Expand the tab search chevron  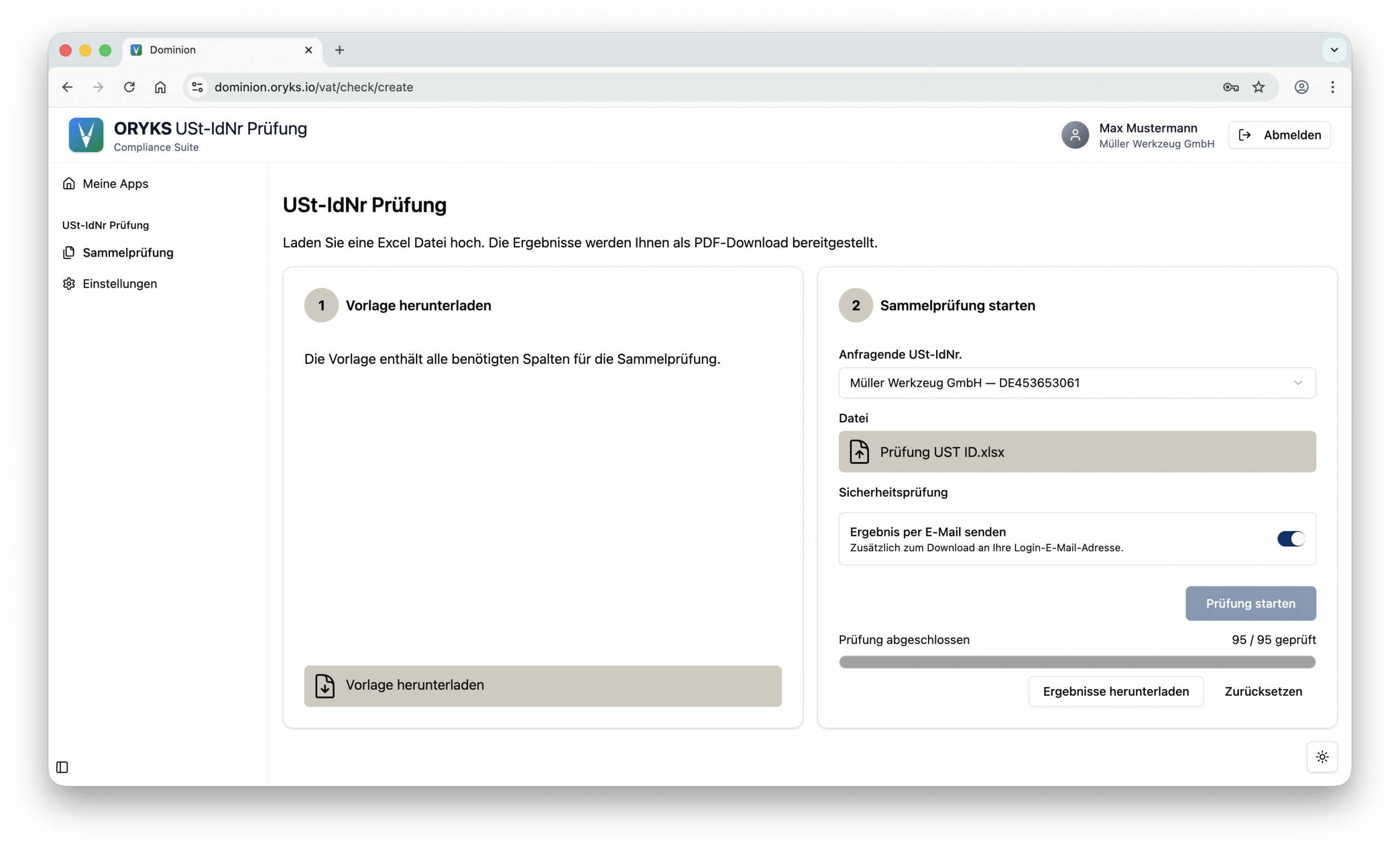pyautogui.click(x=1334, y=50)
